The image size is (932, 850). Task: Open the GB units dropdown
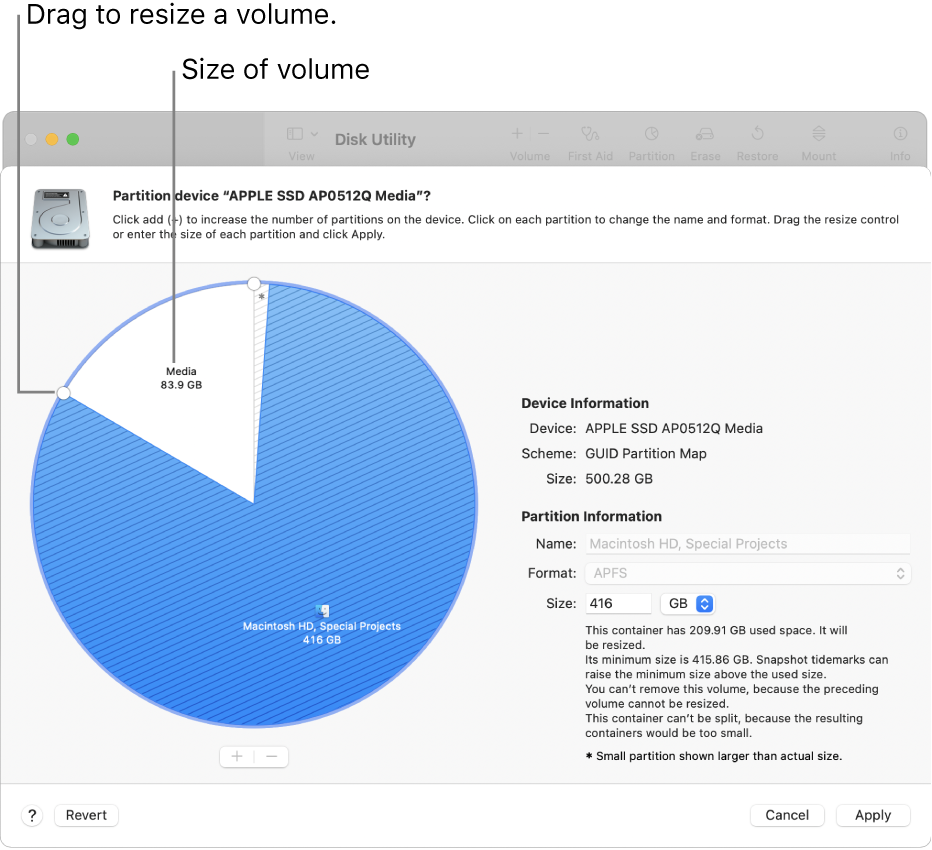688,603
